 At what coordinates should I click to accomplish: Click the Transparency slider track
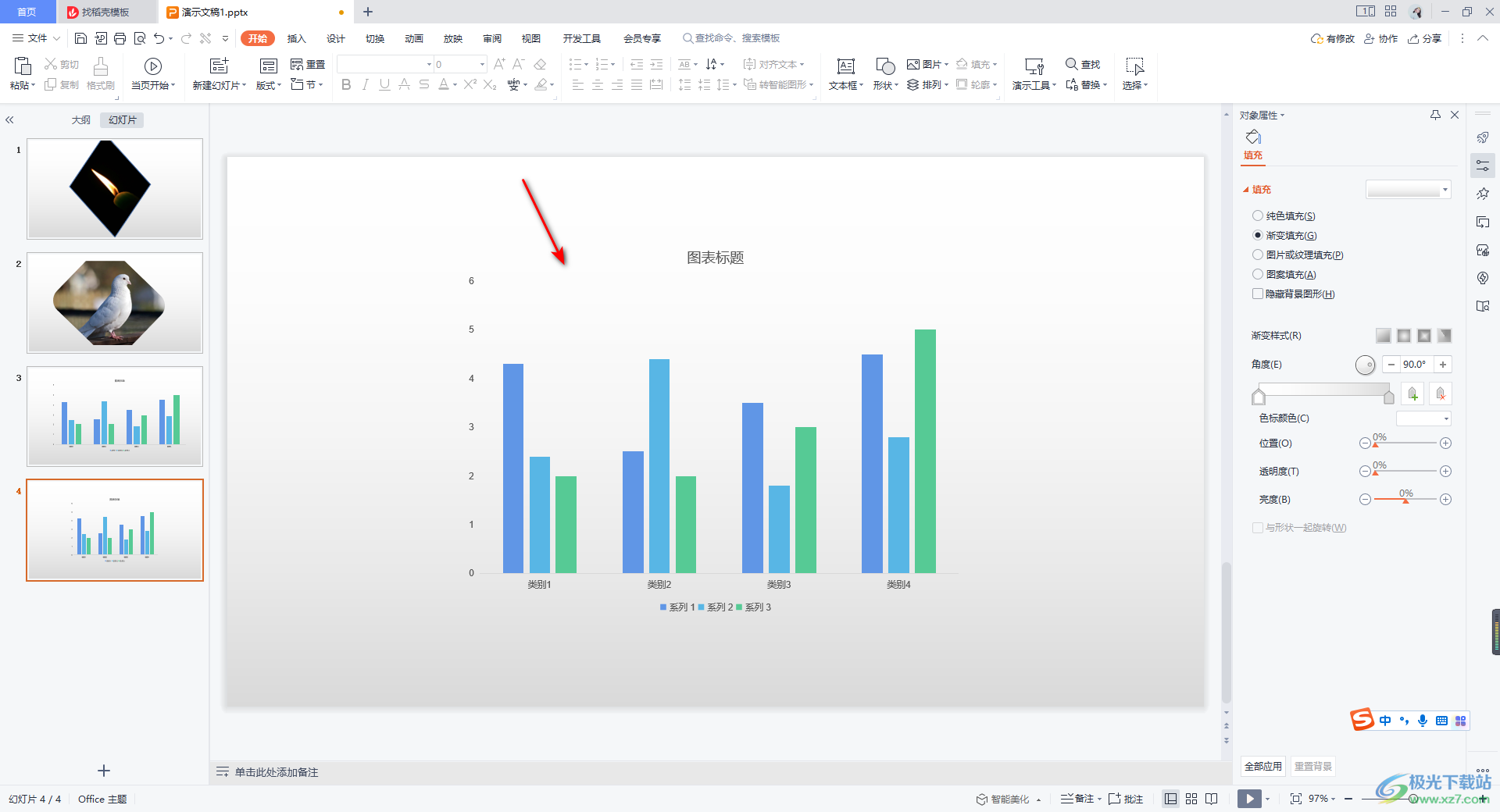1405,471
